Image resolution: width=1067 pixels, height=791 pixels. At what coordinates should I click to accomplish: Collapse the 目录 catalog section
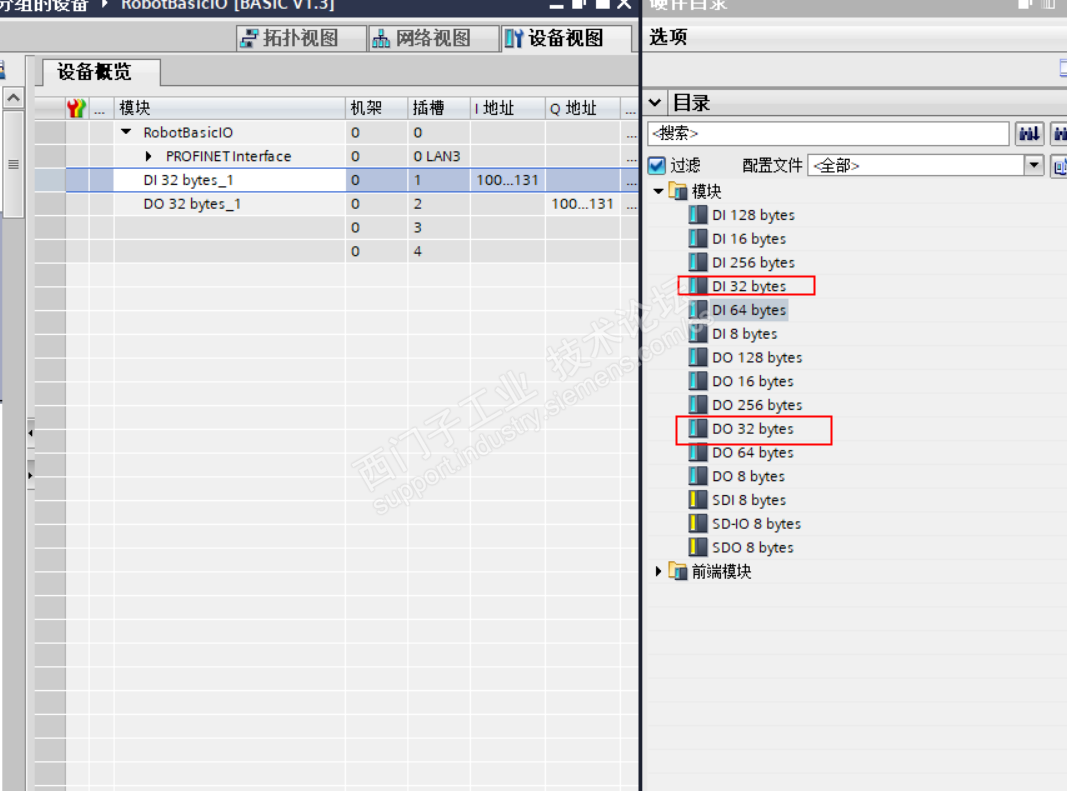click(655, 103)
